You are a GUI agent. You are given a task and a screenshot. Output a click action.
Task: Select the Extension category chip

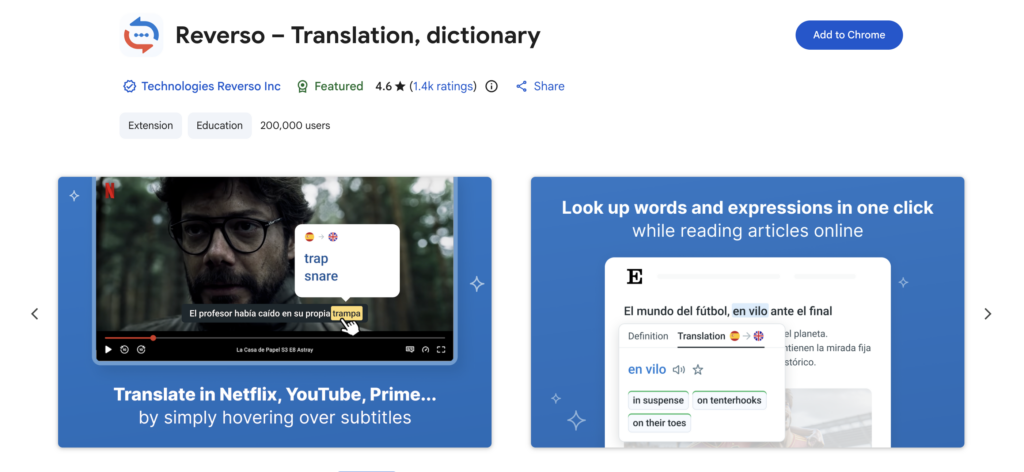coord(150,125)
